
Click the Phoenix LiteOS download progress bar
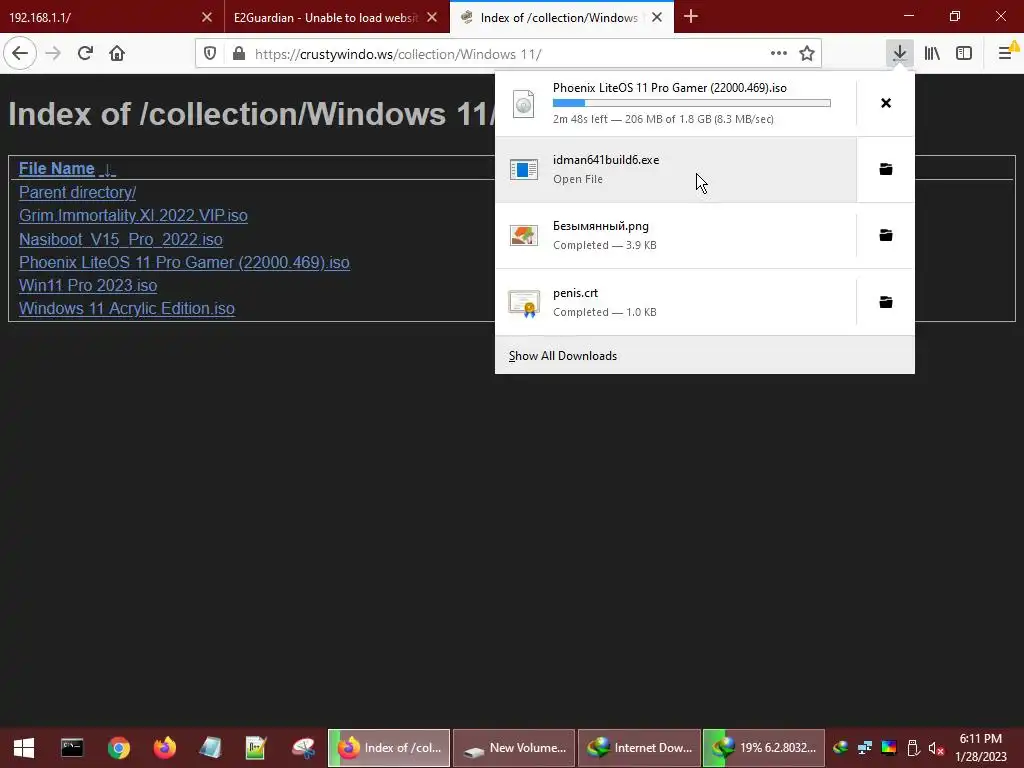692,103
